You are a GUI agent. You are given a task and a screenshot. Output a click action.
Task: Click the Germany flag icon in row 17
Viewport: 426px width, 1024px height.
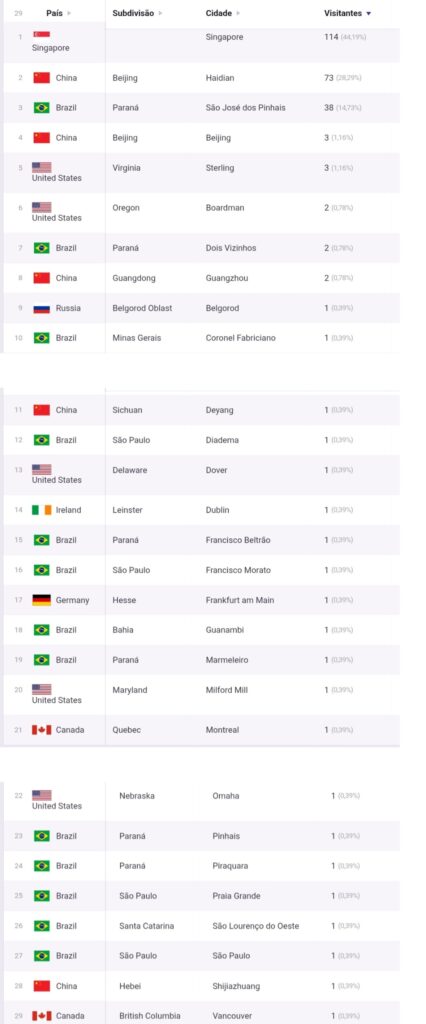pos(42,600)
